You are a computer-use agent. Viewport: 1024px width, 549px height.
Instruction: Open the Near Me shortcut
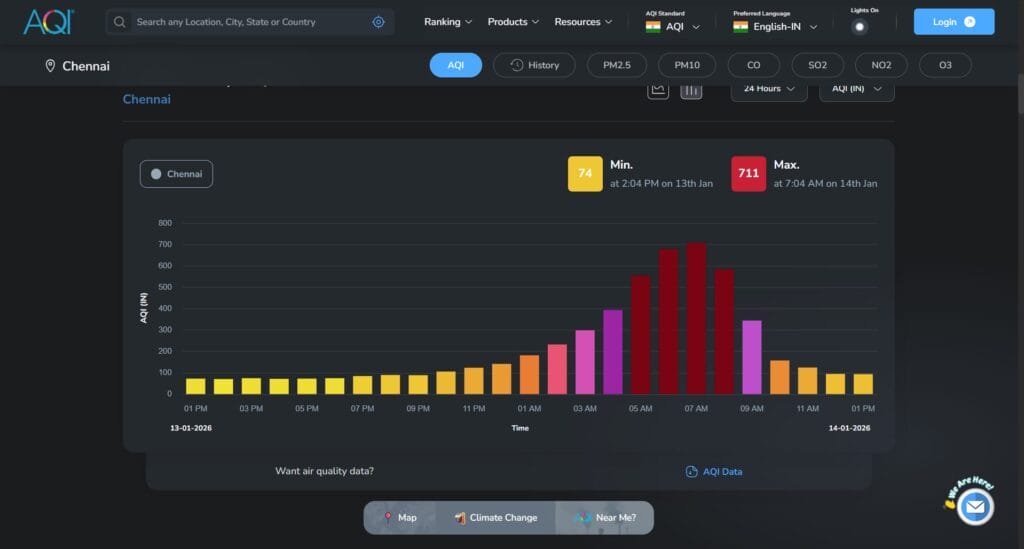tap(604, 518)
